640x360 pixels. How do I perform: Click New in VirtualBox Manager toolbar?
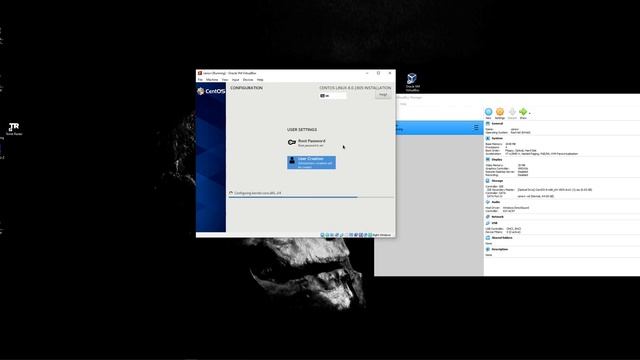click(x=488, y=113)
